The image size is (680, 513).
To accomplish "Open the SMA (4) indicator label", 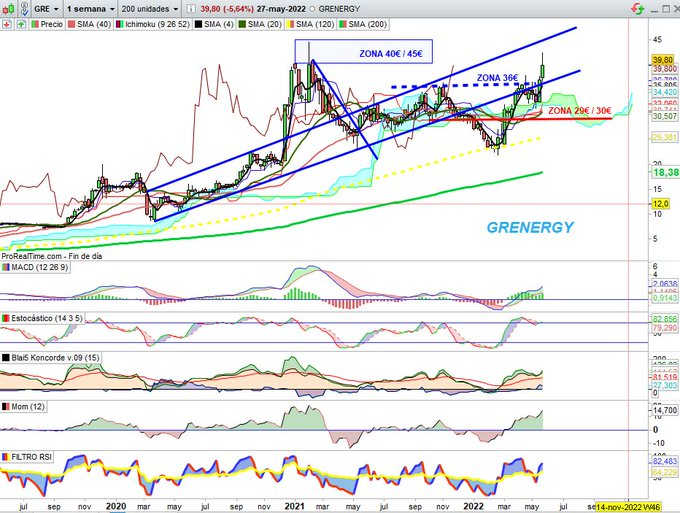I will tap(214, 24).
